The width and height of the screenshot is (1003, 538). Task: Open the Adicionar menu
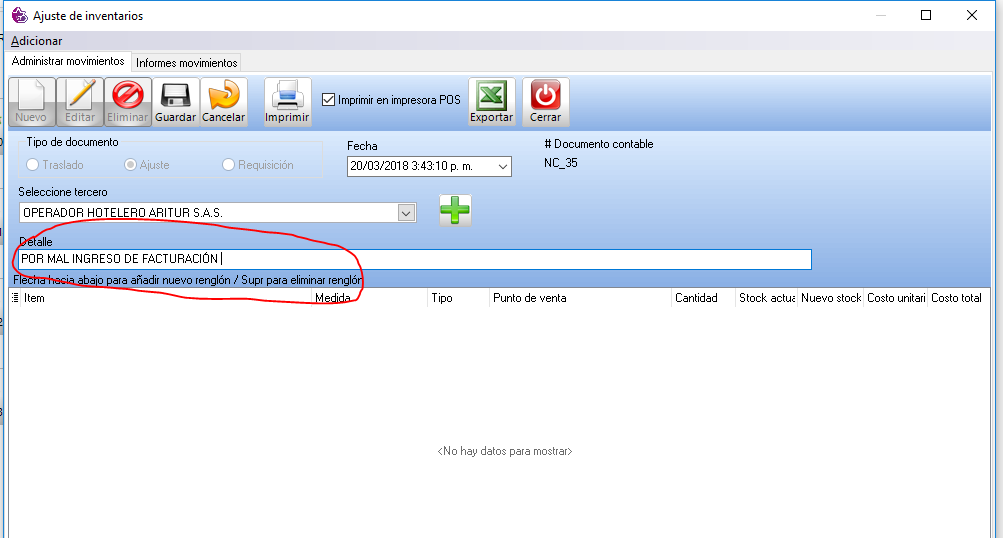click(x=37, y=41)
